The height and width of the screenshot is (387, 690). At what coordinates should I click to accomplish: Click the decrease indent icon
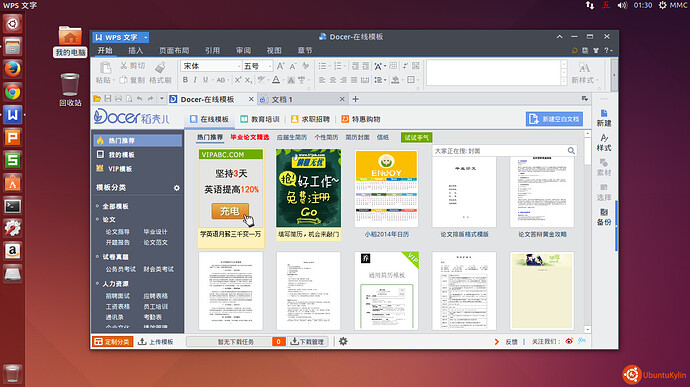(355, 66)
